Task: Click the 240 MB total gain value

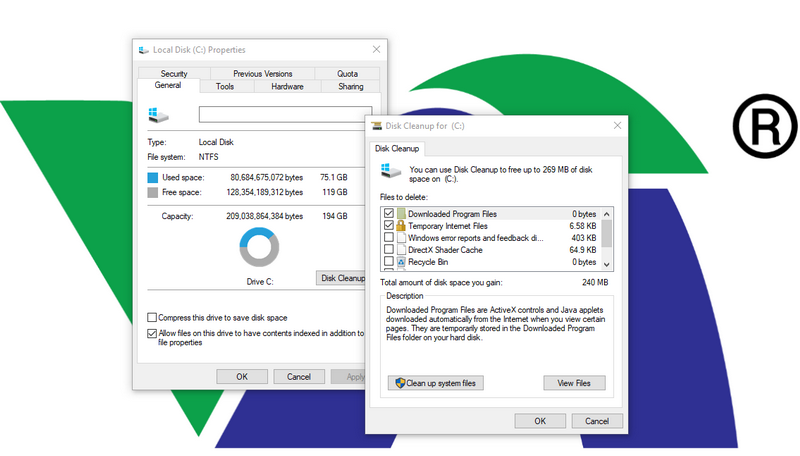Action: point(595,282)
